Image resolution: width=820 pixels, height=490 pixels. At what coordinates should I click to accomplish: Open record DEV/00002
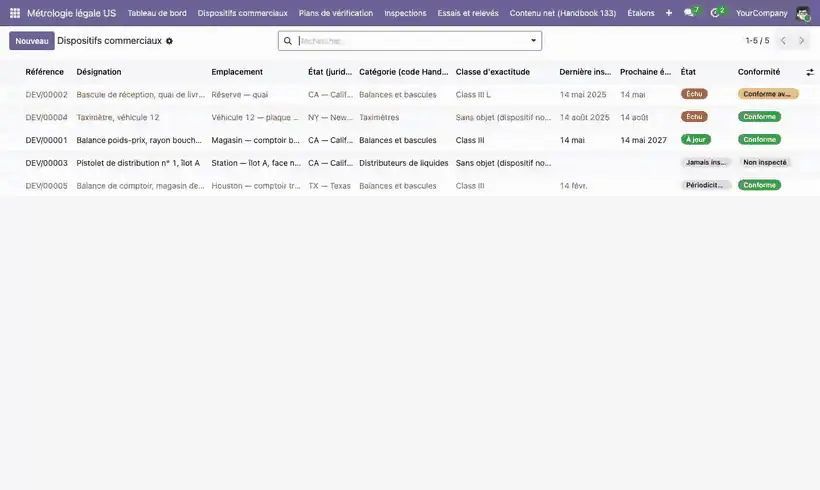tap(47, 95)
